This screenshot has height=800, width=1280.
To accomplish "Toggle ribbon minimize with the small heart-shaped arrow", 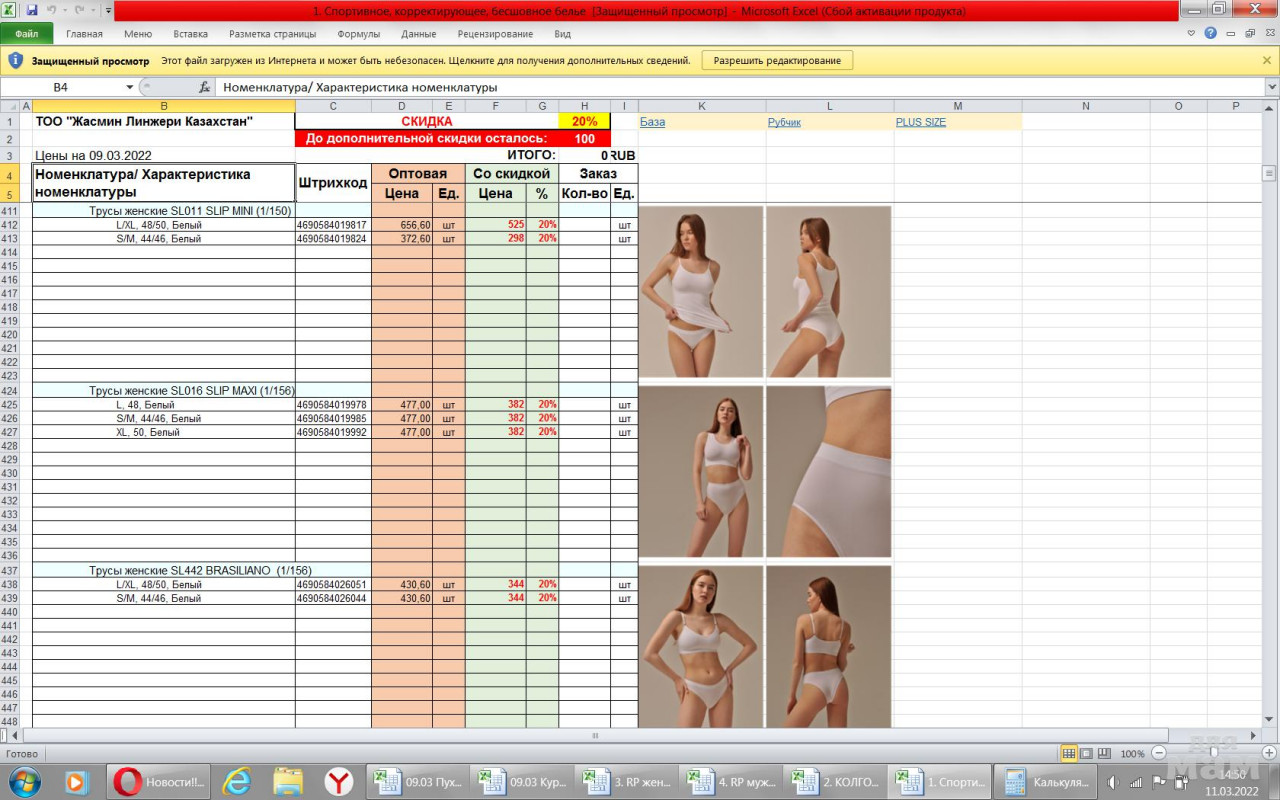I will [x=1191, y=33].
